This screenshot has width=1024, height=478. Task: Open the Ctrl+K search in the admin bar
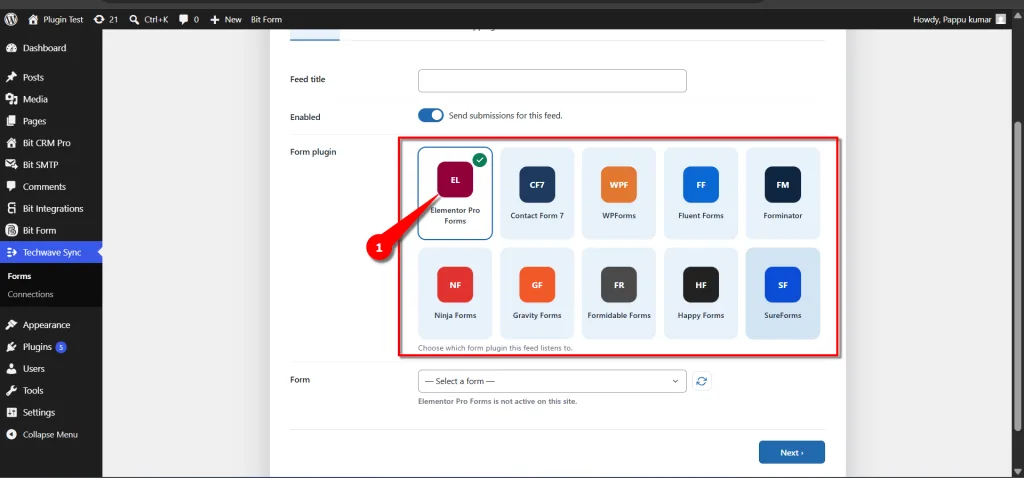[149, 20]
